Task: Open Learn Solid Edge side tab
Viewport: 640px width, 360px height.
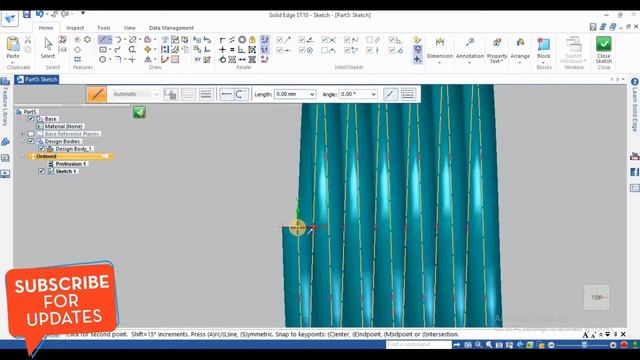Action: (635, 105)
